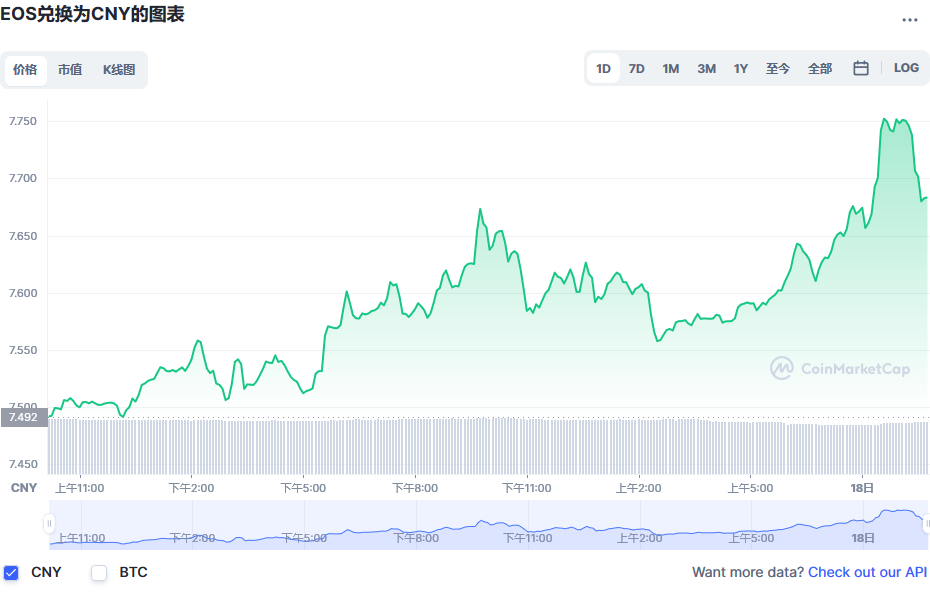This screenshot has height=600, width=930.
Task: Select the 7D time range
Action: coord(636,69)
